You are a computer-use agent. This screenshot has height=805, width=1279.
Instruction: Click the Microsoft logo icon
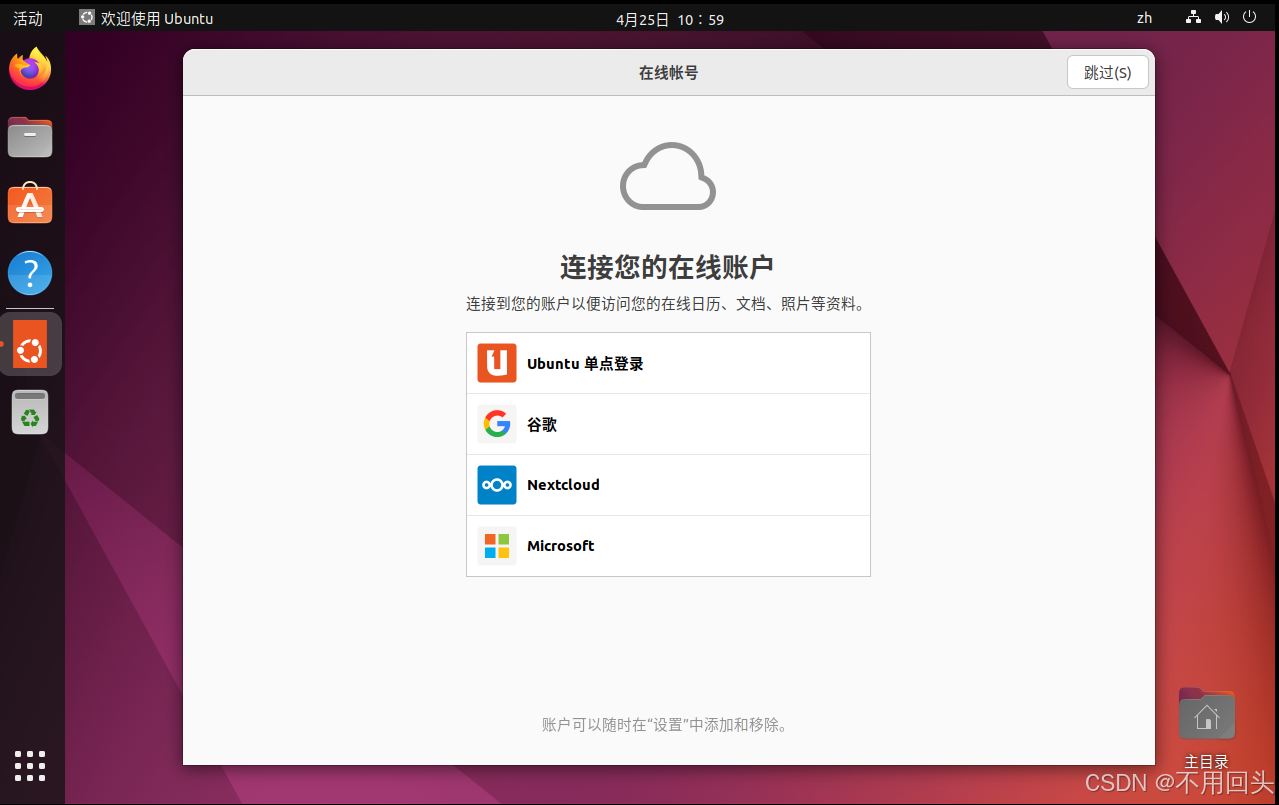click(497, 546)
